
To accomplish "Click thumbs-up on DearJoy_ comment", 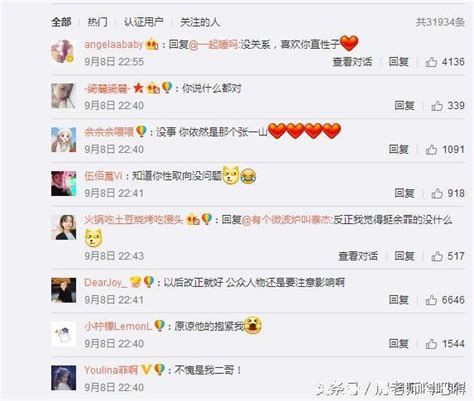I will [431, 300].
